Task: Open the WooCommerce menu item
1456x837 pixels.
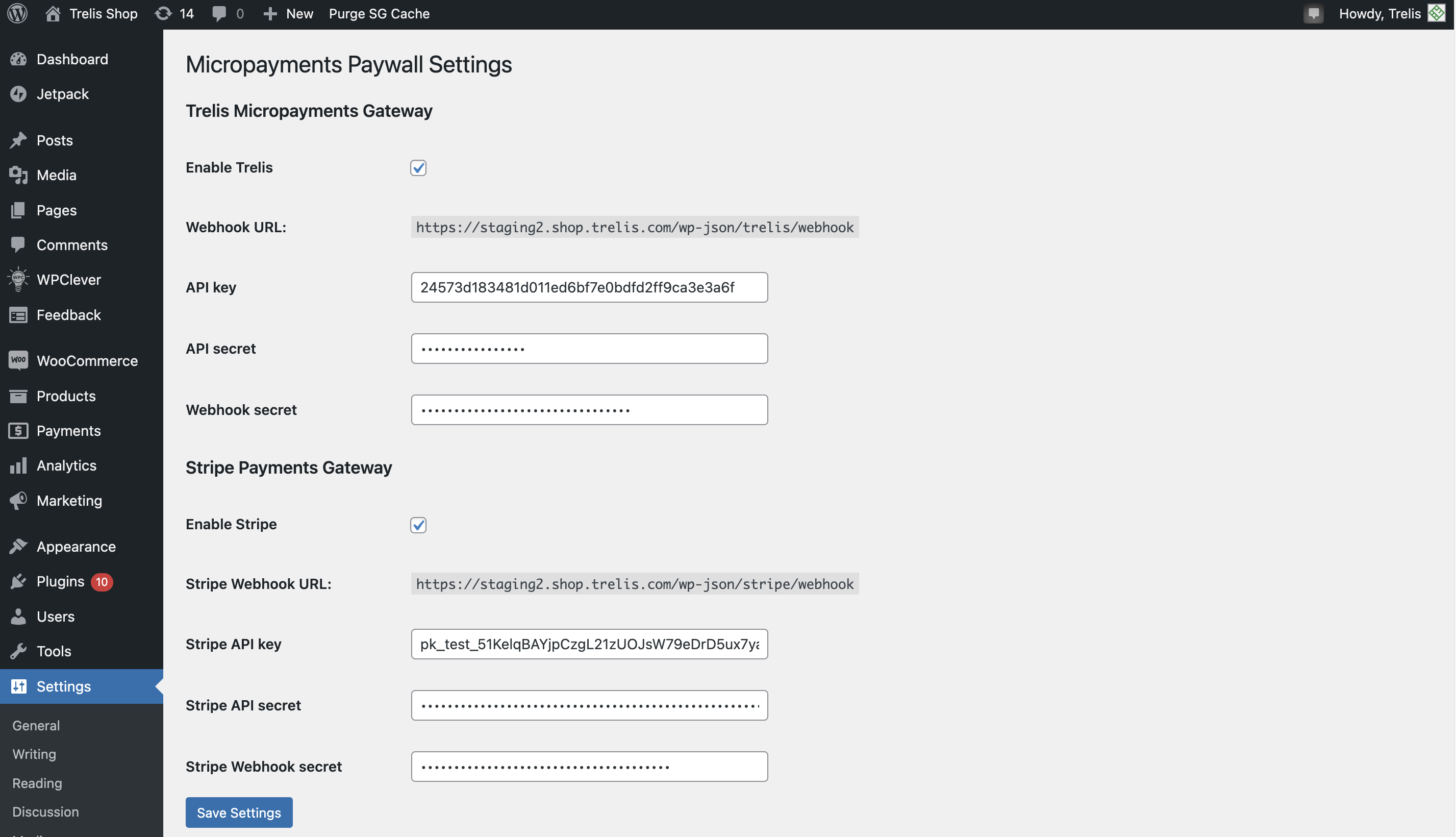Action: [x=82, y=361]
